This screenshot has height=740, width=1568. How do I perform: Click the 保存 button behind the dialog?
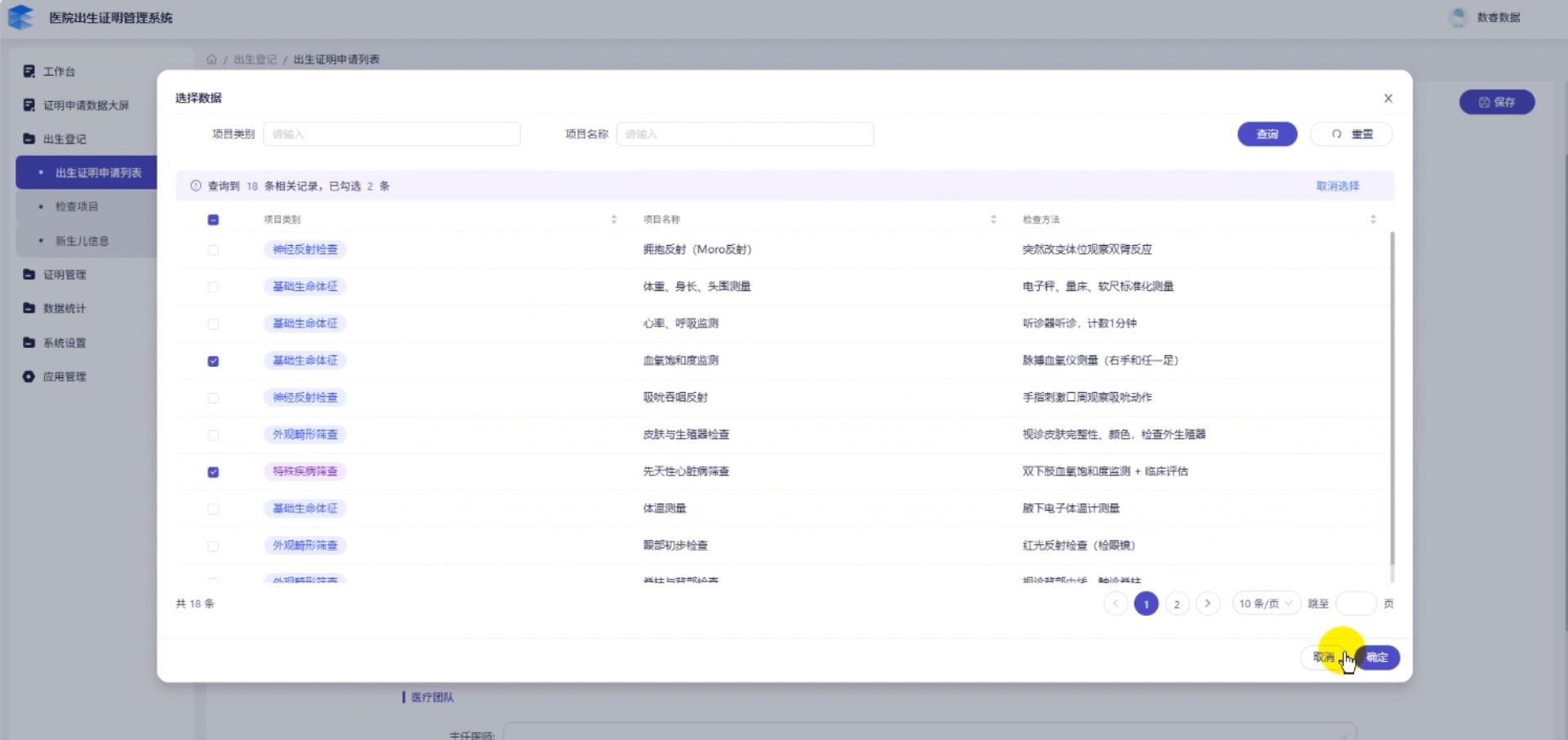pyautogui.click(x=1497, y=102)
